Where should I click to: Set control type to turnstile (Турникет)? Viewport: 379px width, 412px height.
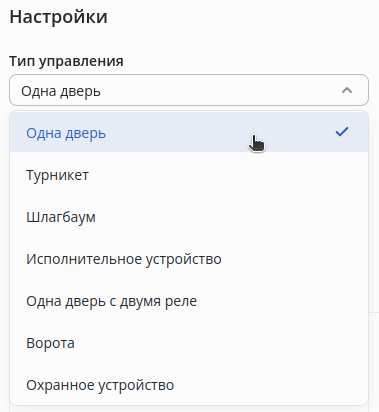click(189, 175)
